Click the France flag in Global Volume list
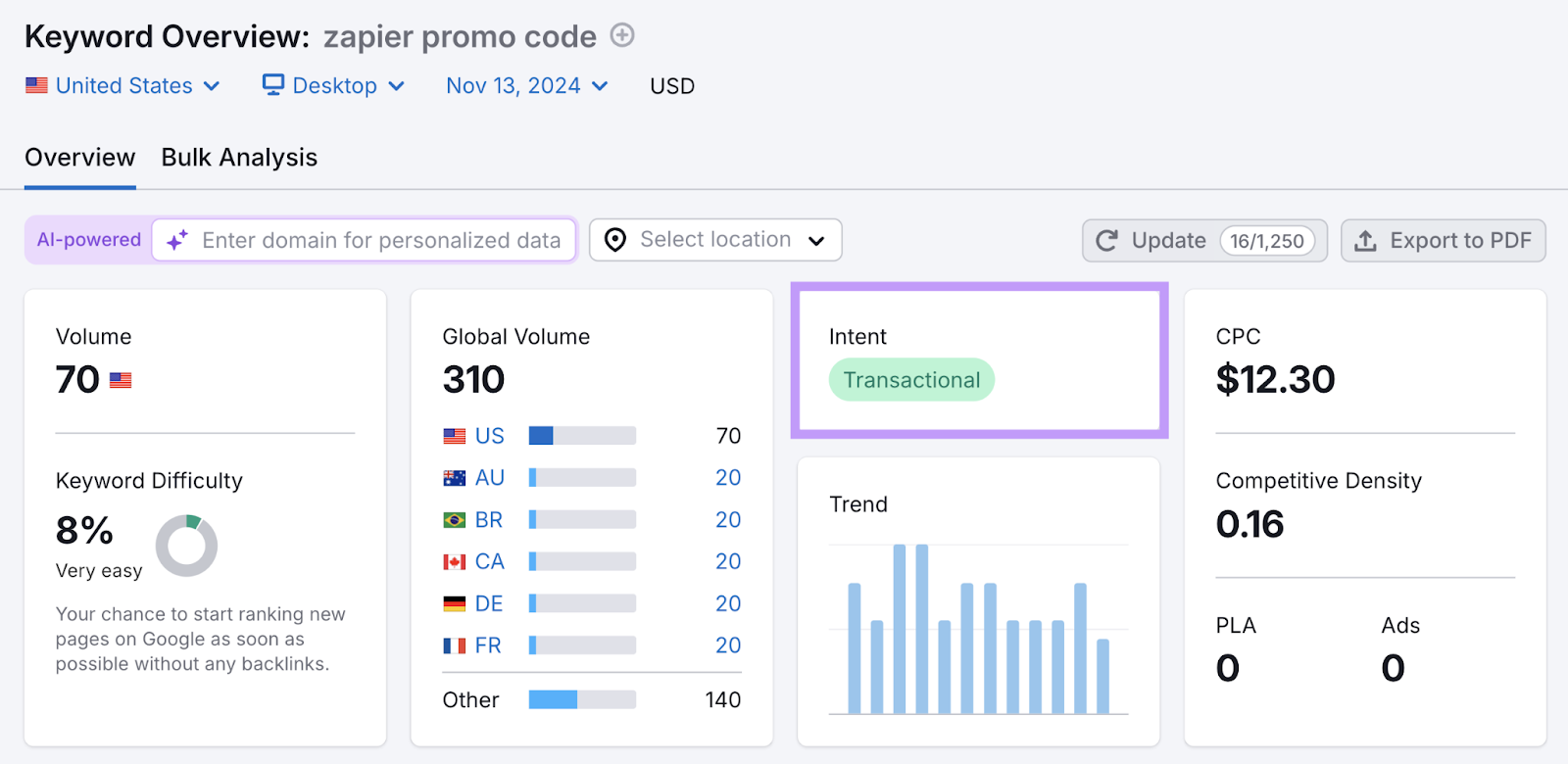 tap(454, 645)
